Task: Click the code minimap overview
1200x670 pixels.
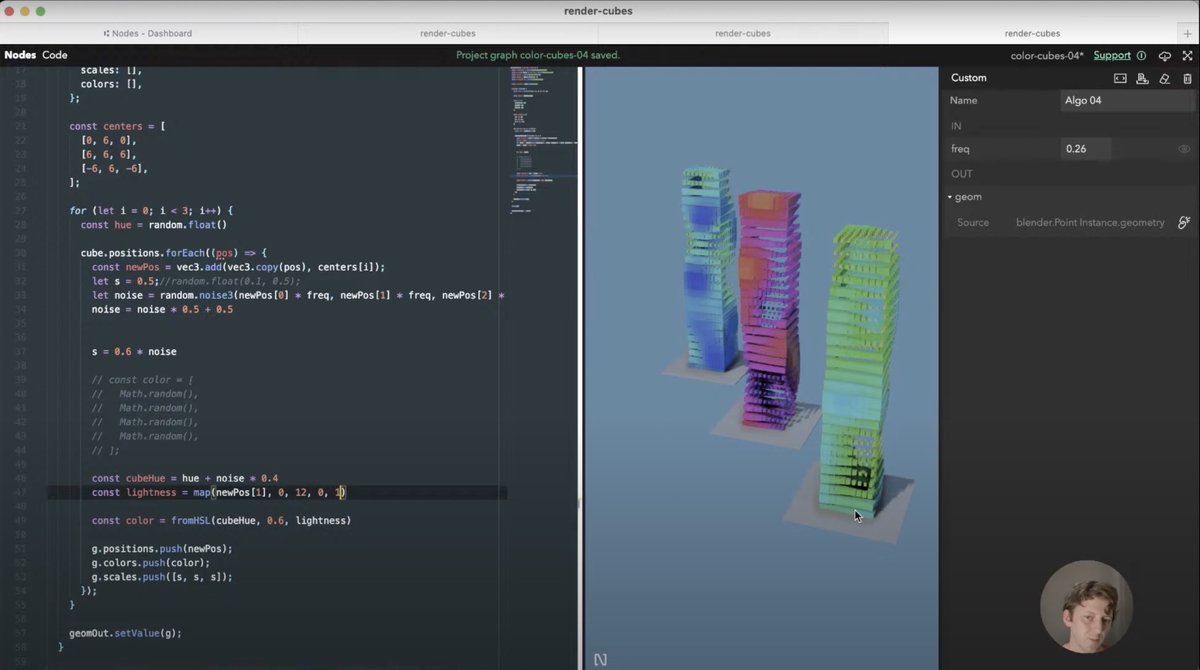Action: (x=542, y=140)
